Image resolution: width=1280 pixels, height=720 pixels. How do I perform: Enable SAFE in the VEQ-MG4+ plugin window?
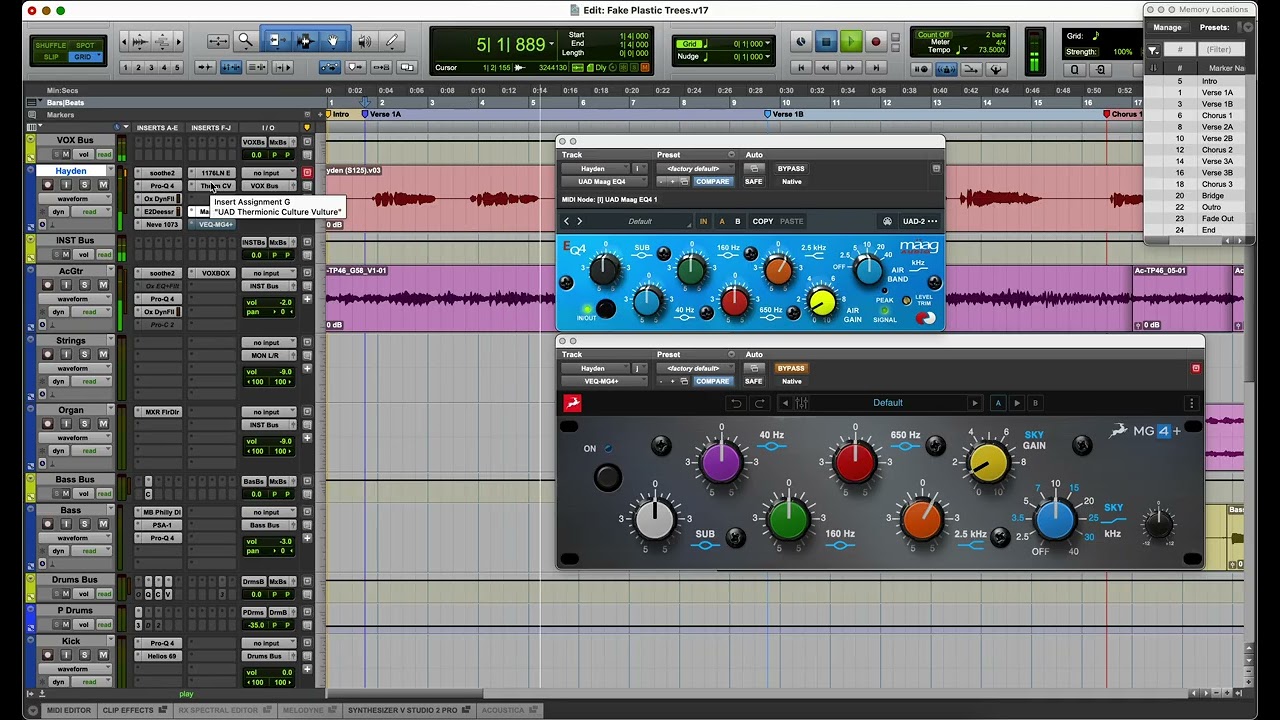click(x=753, y=381)
